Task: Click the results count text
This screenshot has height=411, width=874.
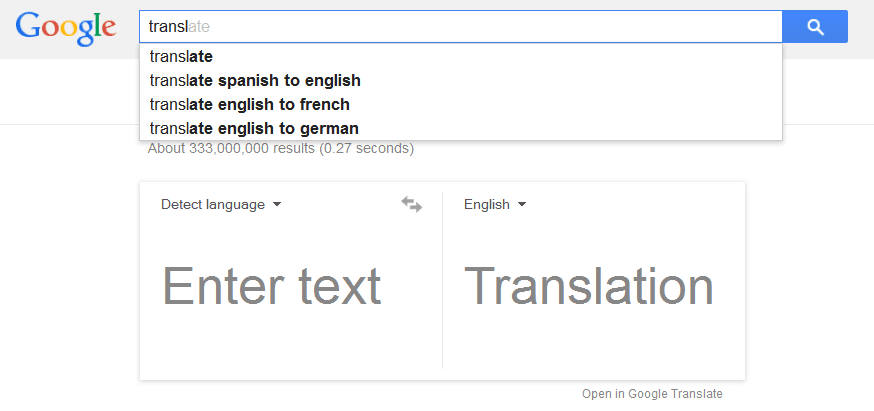Action: 280,149
